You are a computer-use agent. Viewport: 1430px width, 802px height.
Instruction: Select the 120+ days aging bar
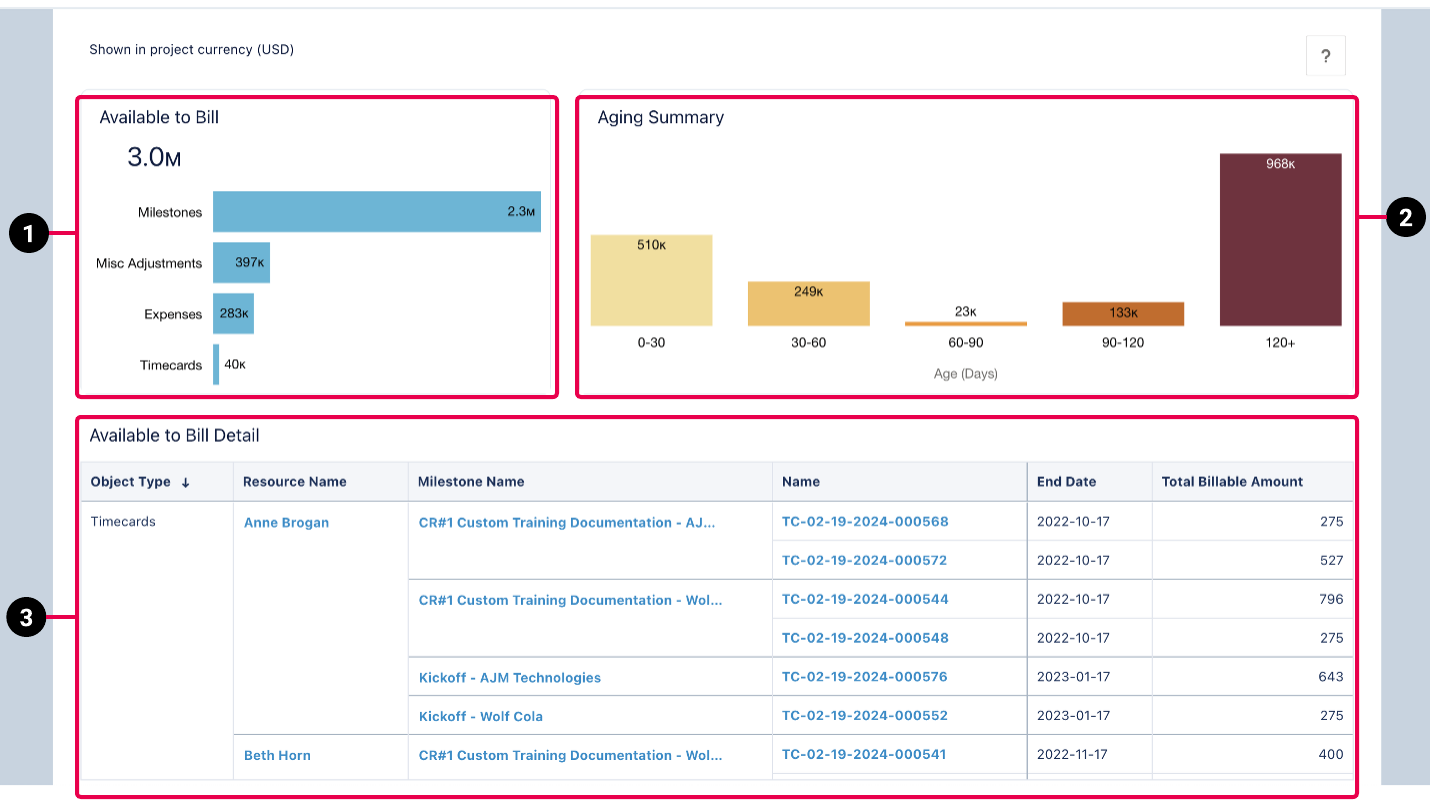click(x=1280, y=240)
